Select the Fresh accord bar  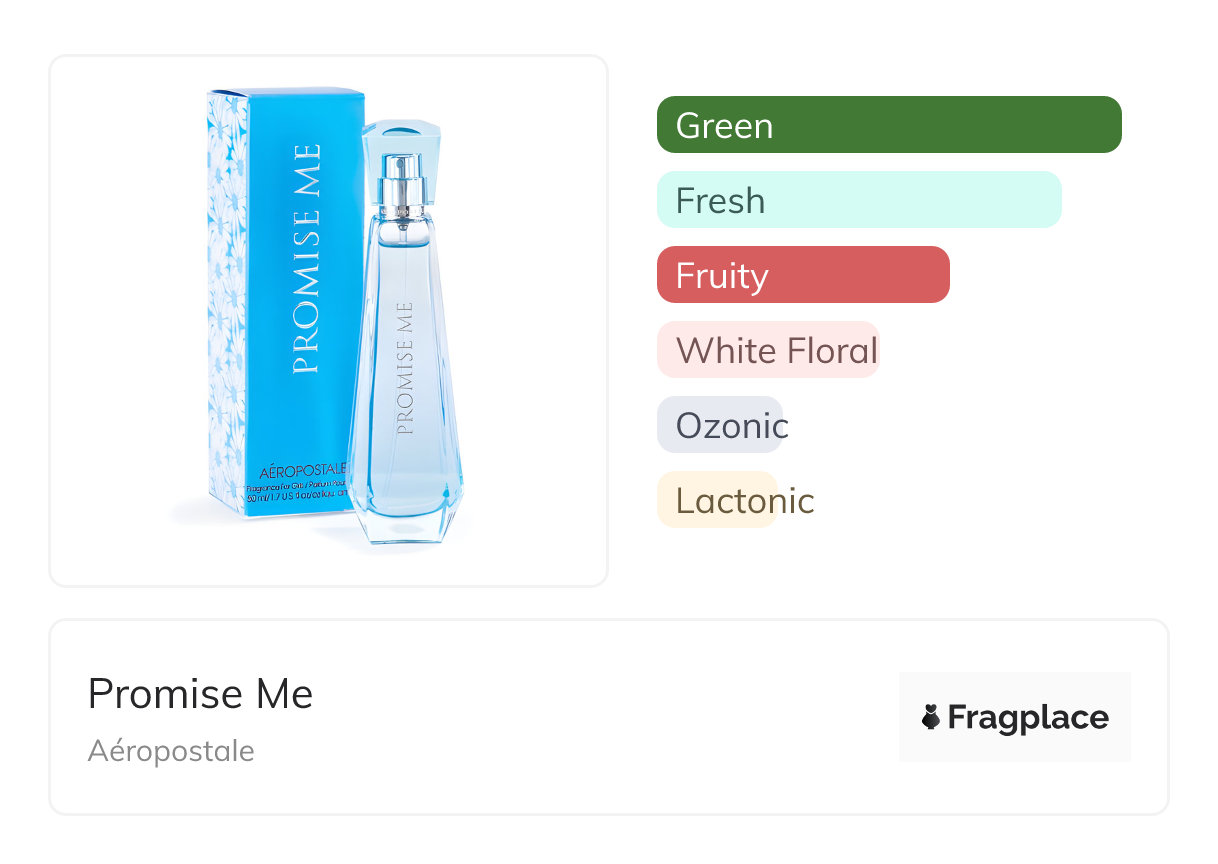(858, 200)
